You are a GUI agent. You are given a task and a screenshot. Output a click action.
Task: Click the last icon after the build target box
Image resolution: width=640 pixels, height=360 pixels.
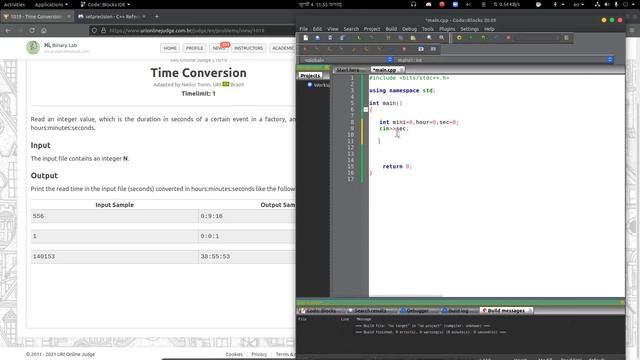pyautogui.click(x=567, y=38)
